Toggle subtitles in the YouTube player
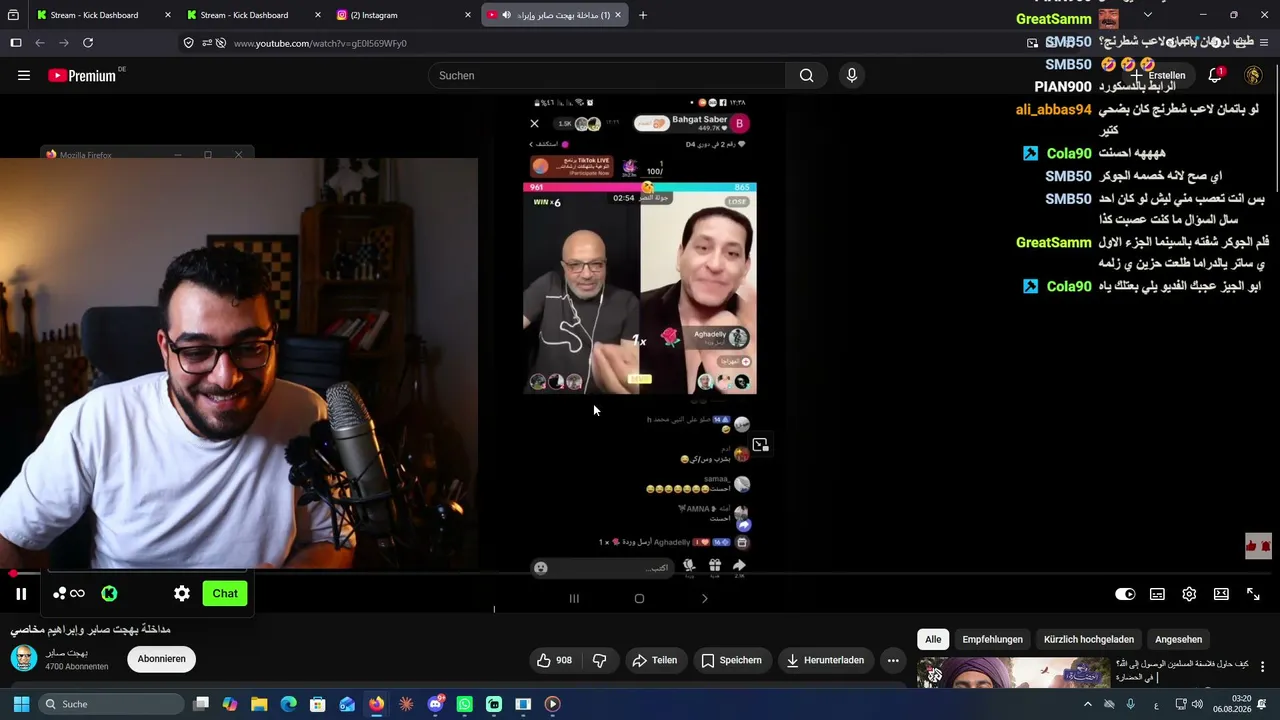Image resolution: width=1280 pixels, height=720 pixels. pyautogui.click(x=1157, y=594)
